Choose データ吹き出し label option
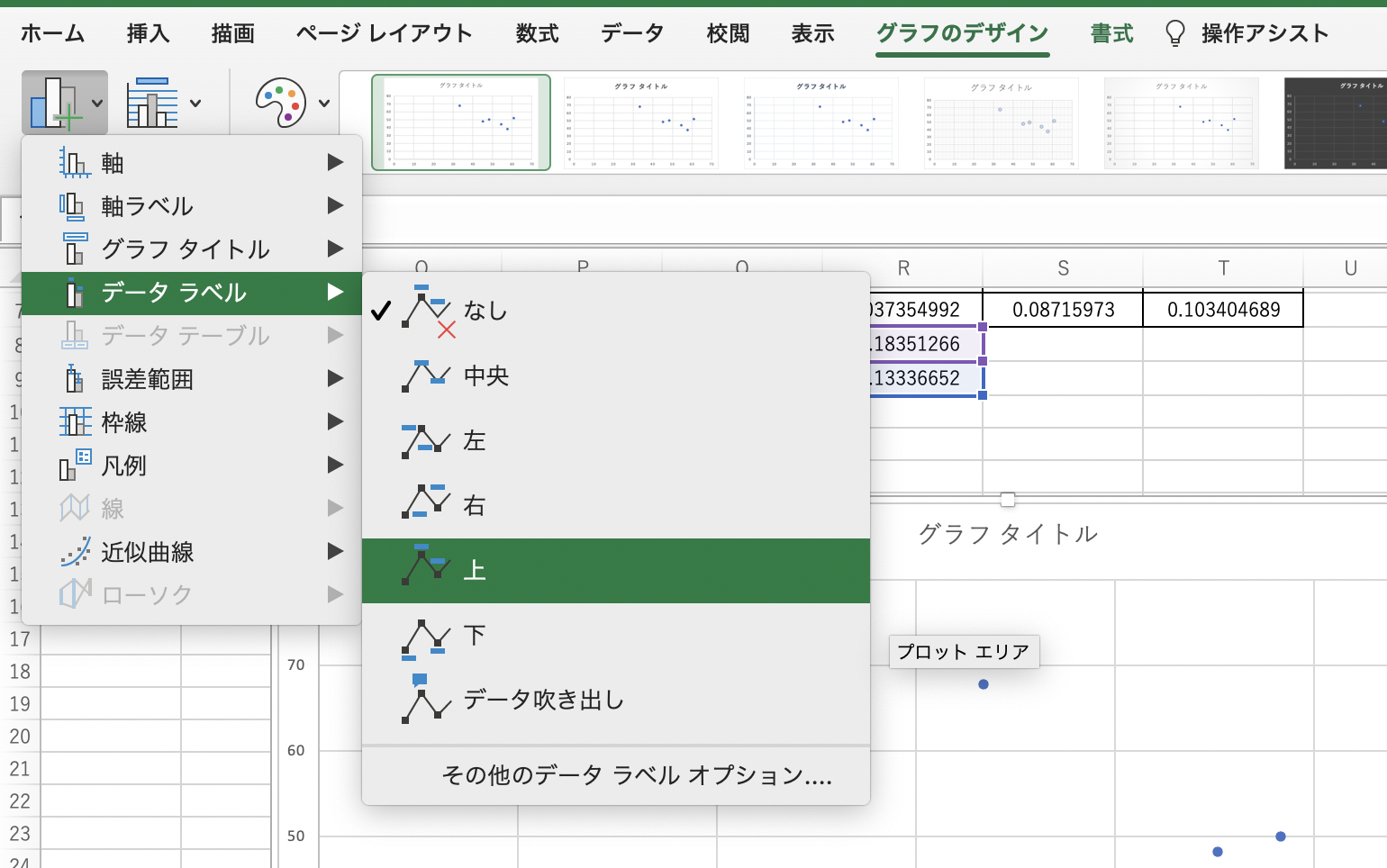 point(616,701)
